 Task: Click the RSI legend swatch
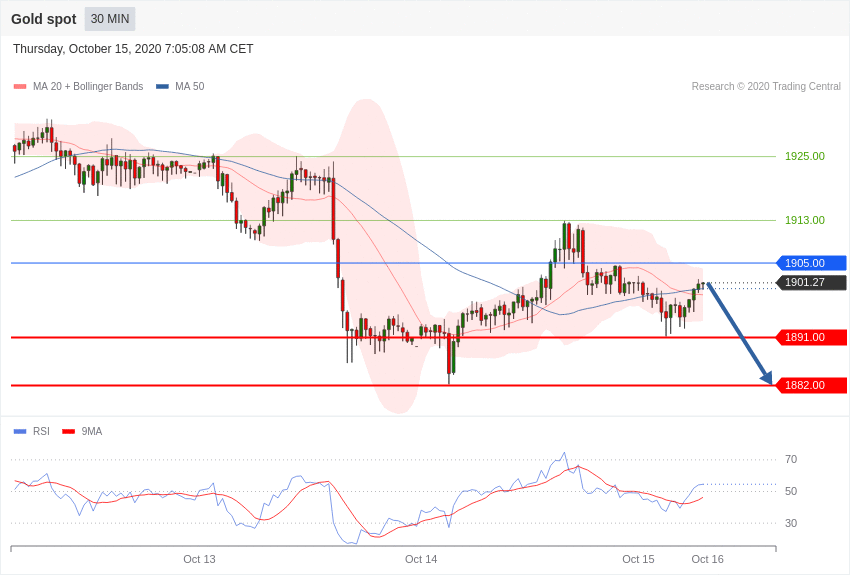(x=20, y=431)
